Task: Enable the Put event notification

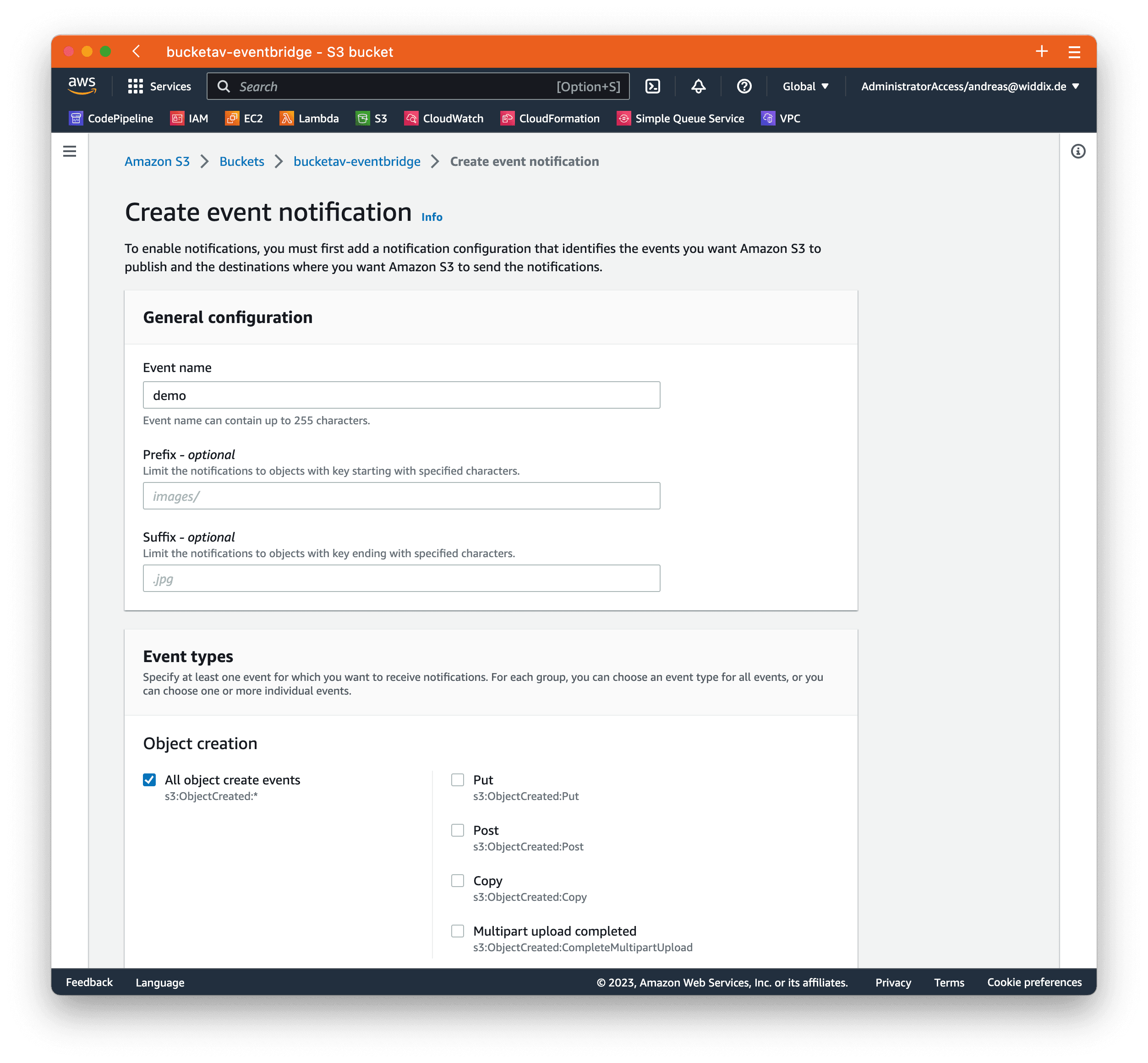Action: pos(458,780)
